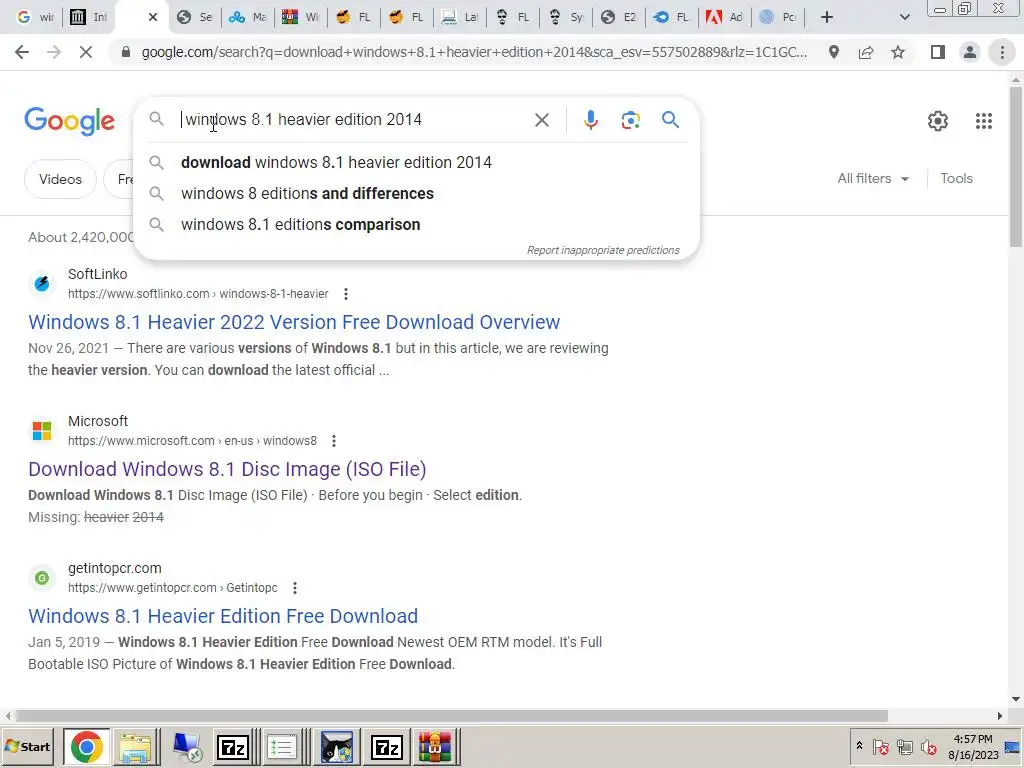Open 'Windows 8.1 Heavier Edition Free Download' link
This screenshot has width=1024, height=768.
223,616
